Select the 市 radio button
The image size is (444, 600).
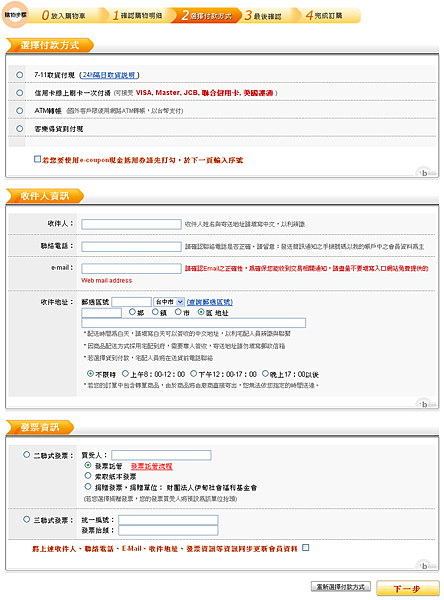pos(178,312)
